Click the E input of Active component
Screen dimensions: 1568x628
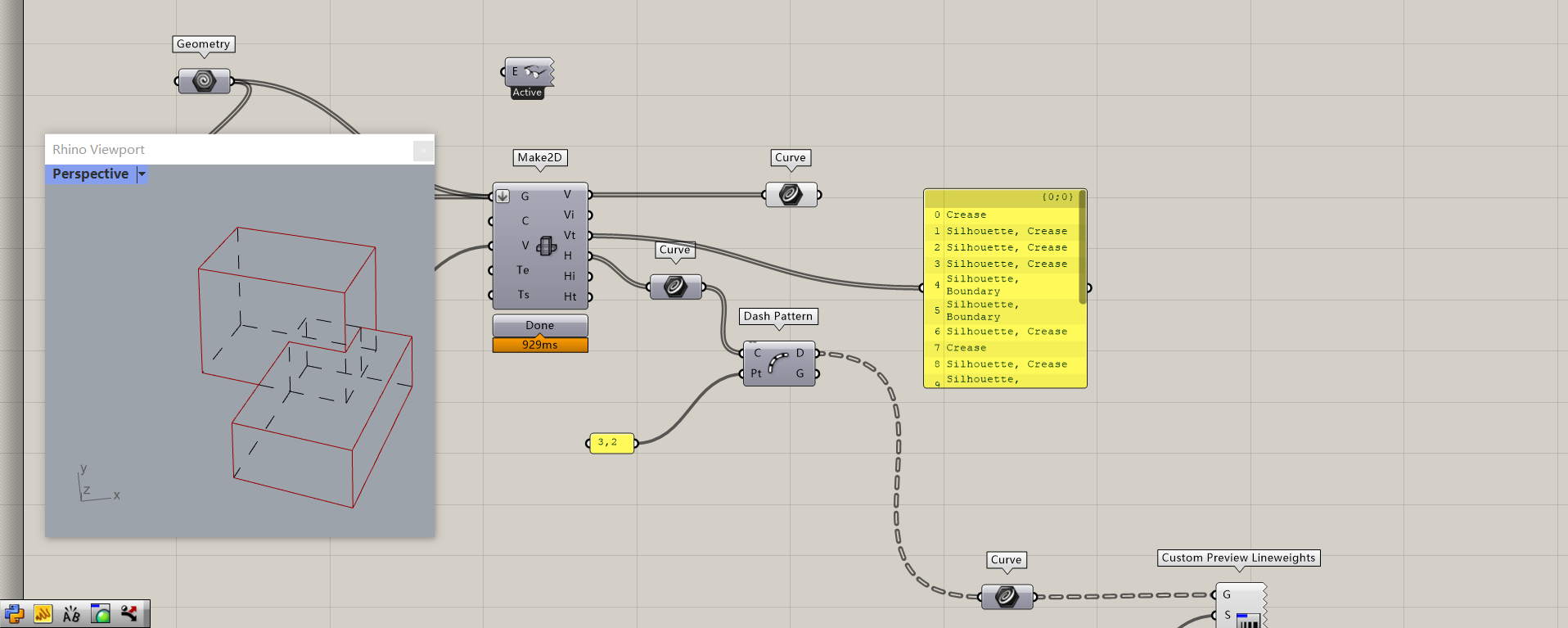tap(515, 72)
